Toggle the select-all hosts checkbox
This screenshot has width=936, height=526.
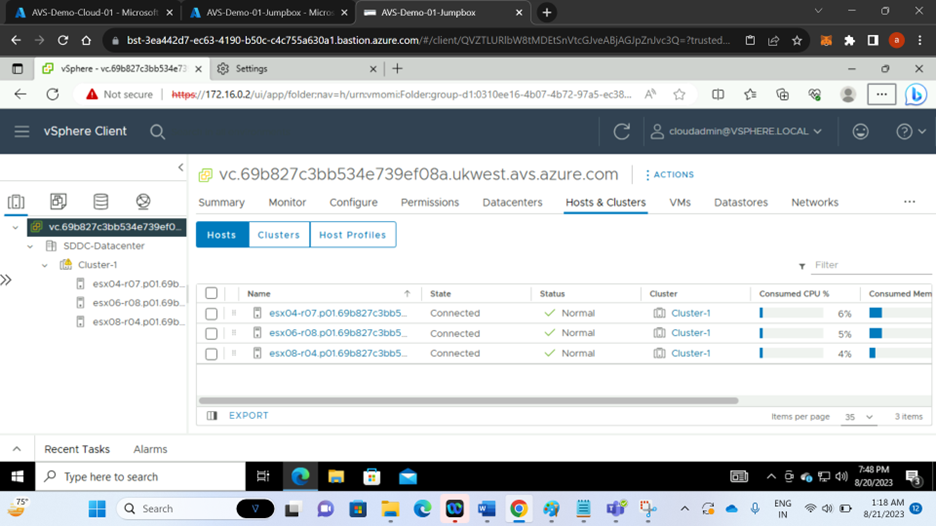tap(211, 293)
